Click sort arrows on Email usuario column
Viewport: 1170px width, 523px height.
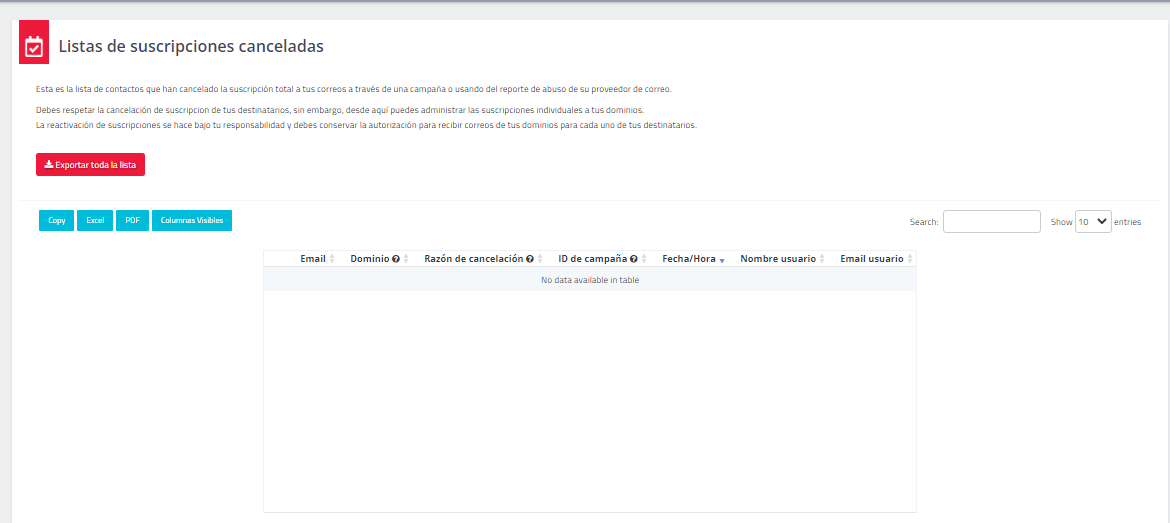point(909,259)
